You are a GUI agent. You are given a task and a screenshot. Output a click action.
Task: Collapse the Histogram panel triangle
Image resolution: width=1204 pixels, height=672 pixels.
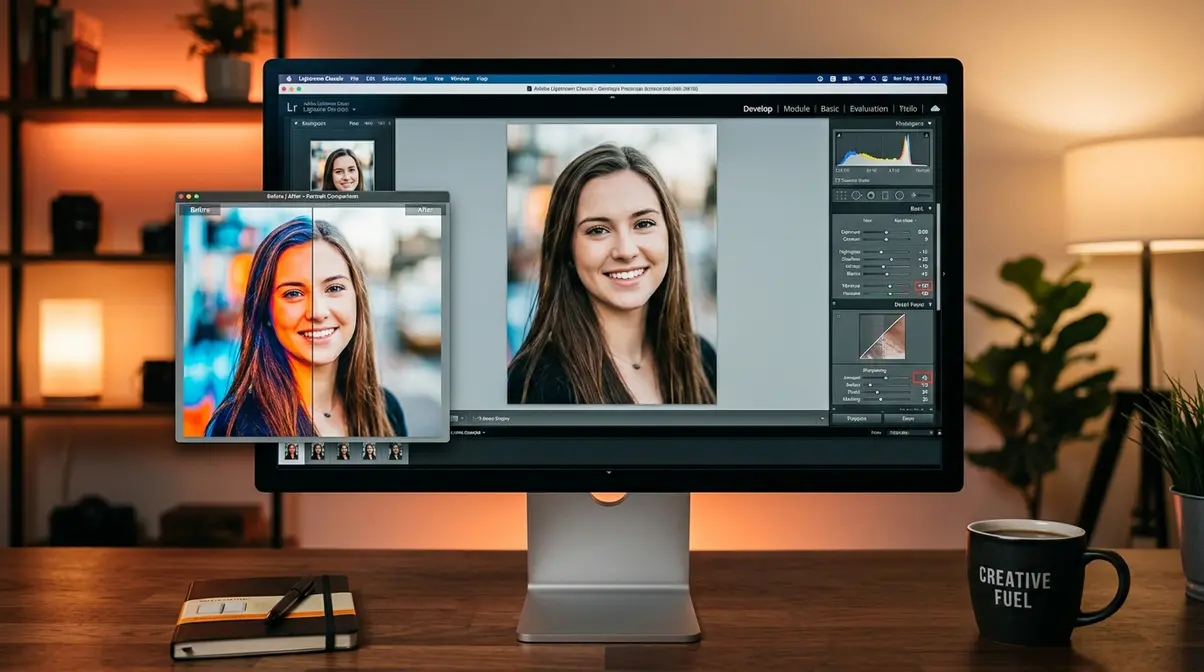(930, 124)
